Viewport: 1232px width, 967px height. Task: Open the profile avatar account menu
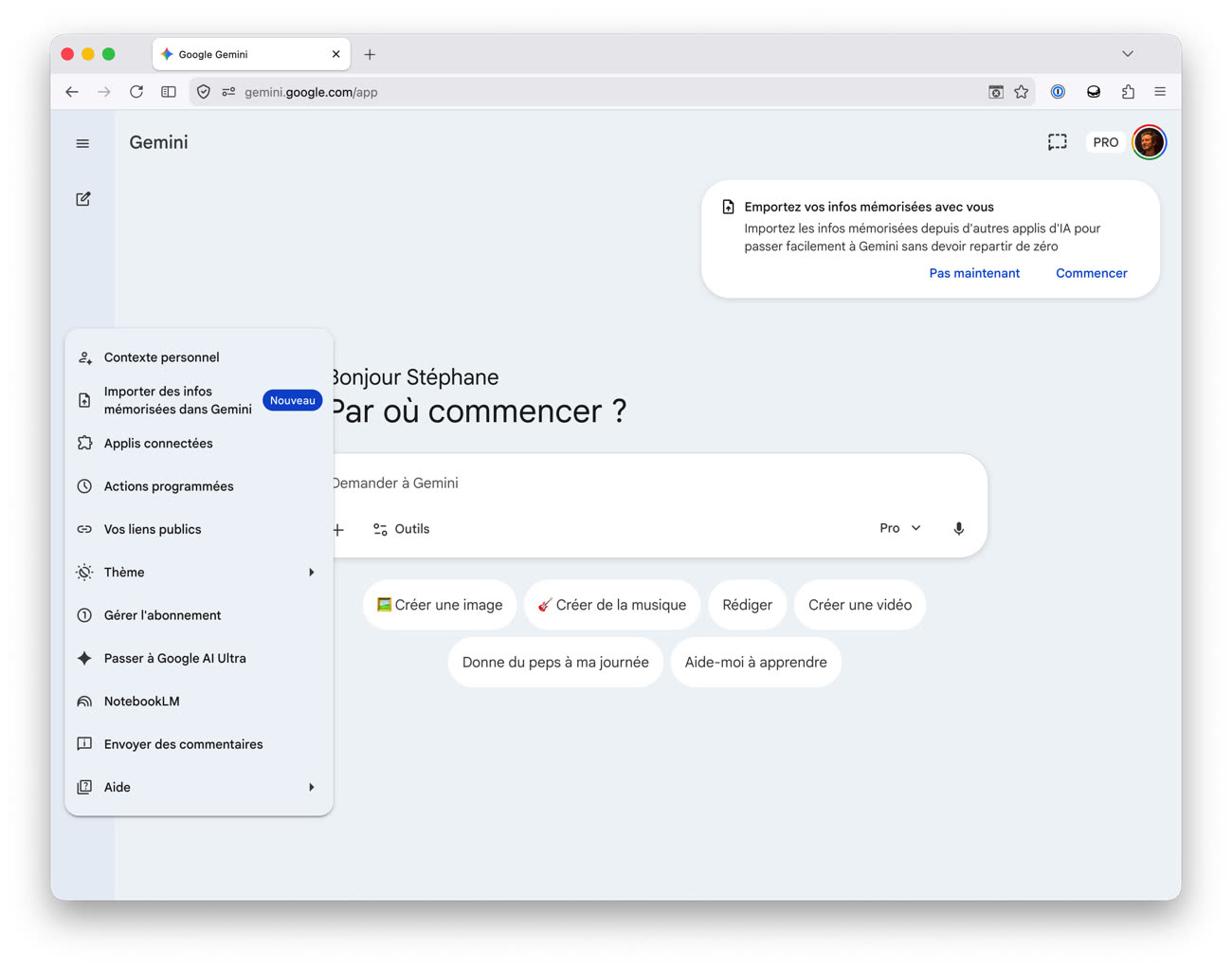click(x=1149, y=142)
